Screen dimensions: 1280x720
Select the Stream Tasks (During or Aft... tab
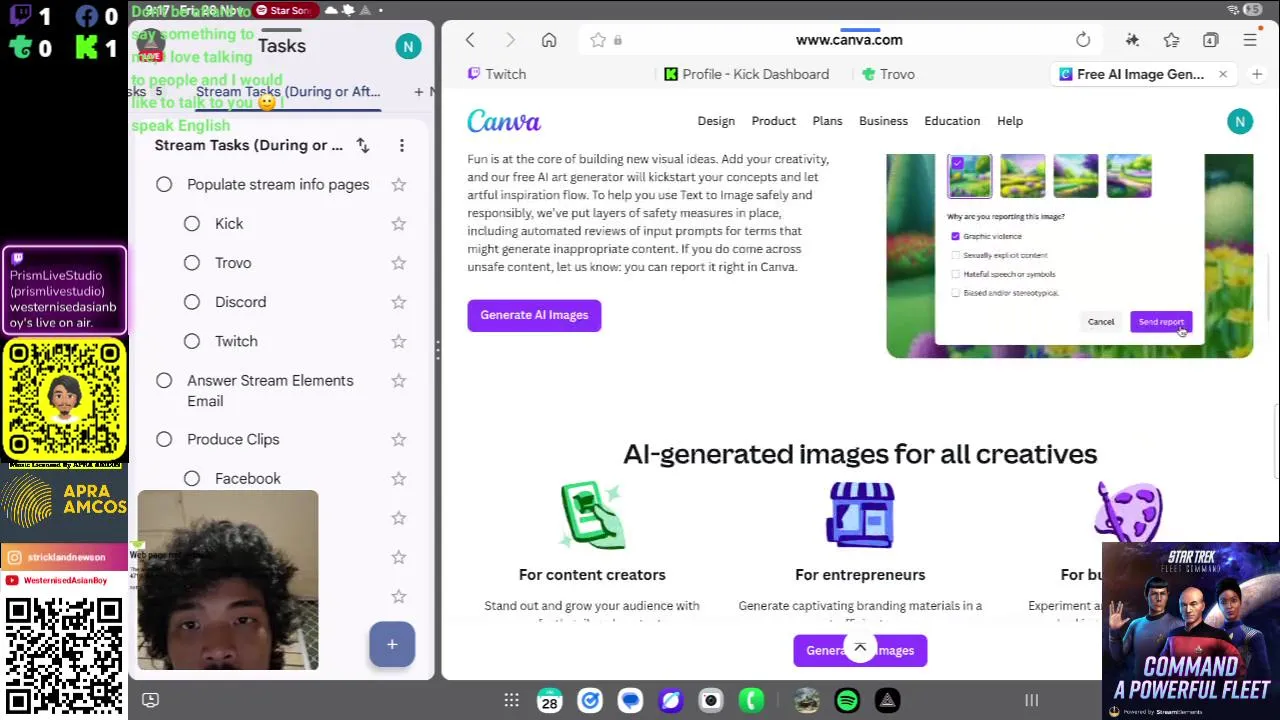(288, 91)
